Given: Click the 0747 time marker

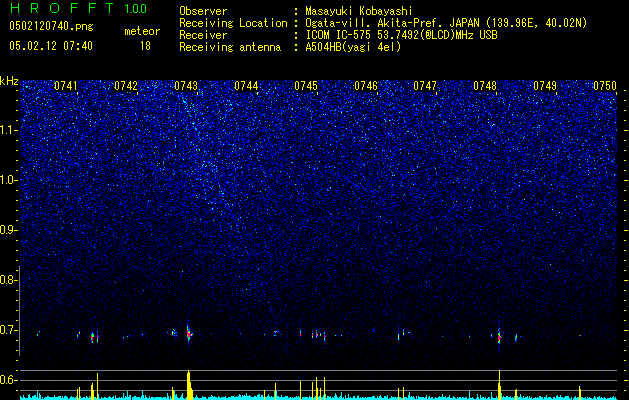Looking at the screenshot, I should pyautogui.click(x=425, y=86).
